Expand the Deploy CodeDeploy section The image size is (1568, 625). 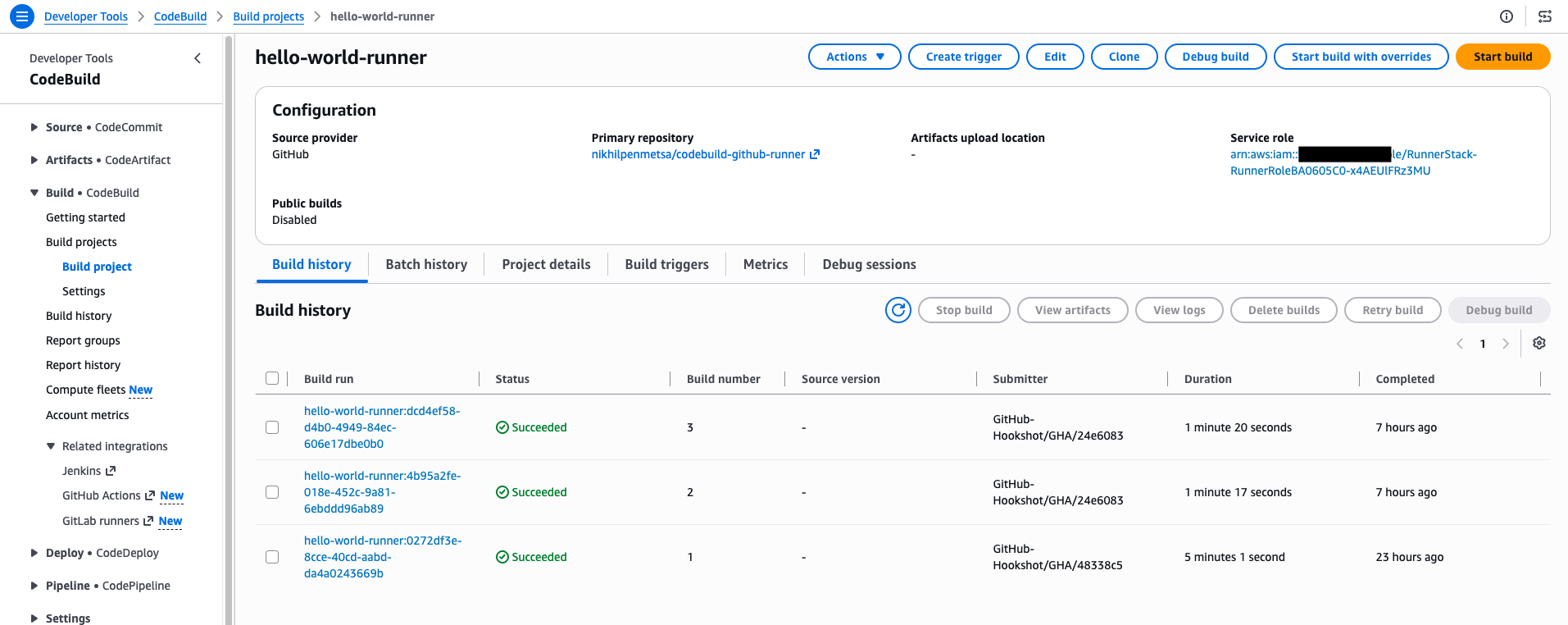pyautogui.click(x=34, y=553)
